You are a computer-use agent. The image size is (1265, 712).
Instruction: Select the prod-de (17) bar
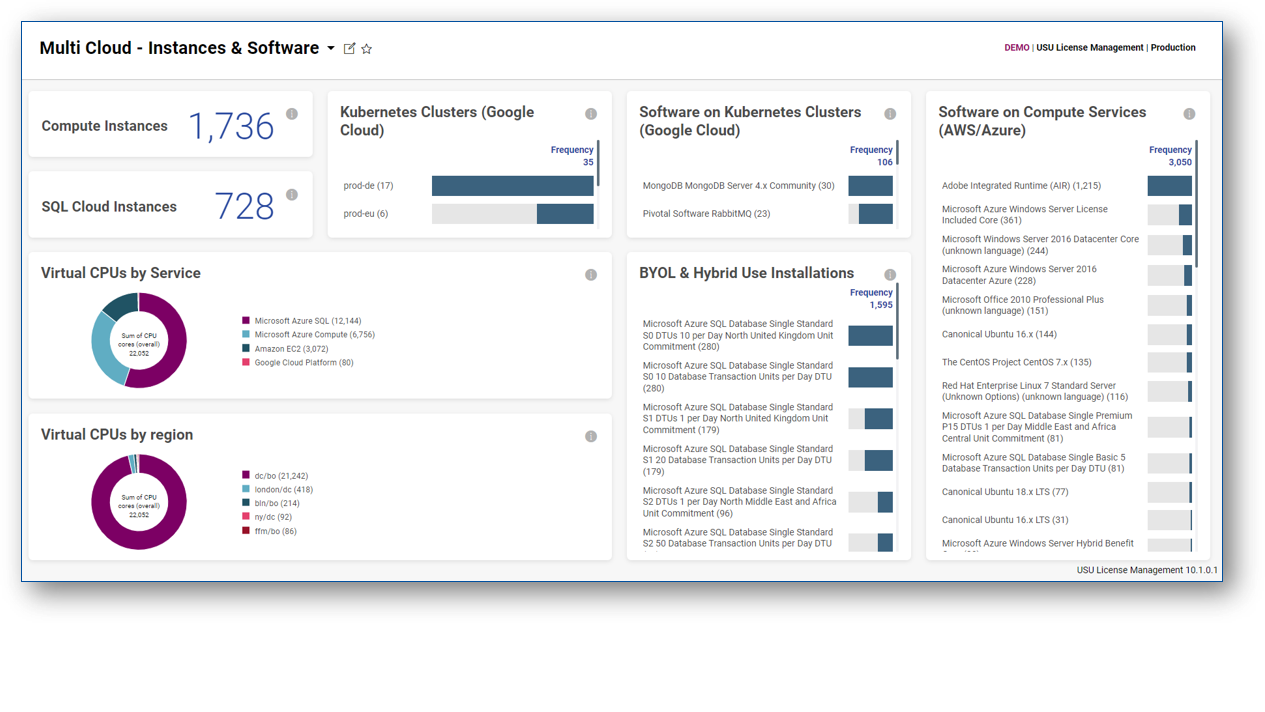513,186
